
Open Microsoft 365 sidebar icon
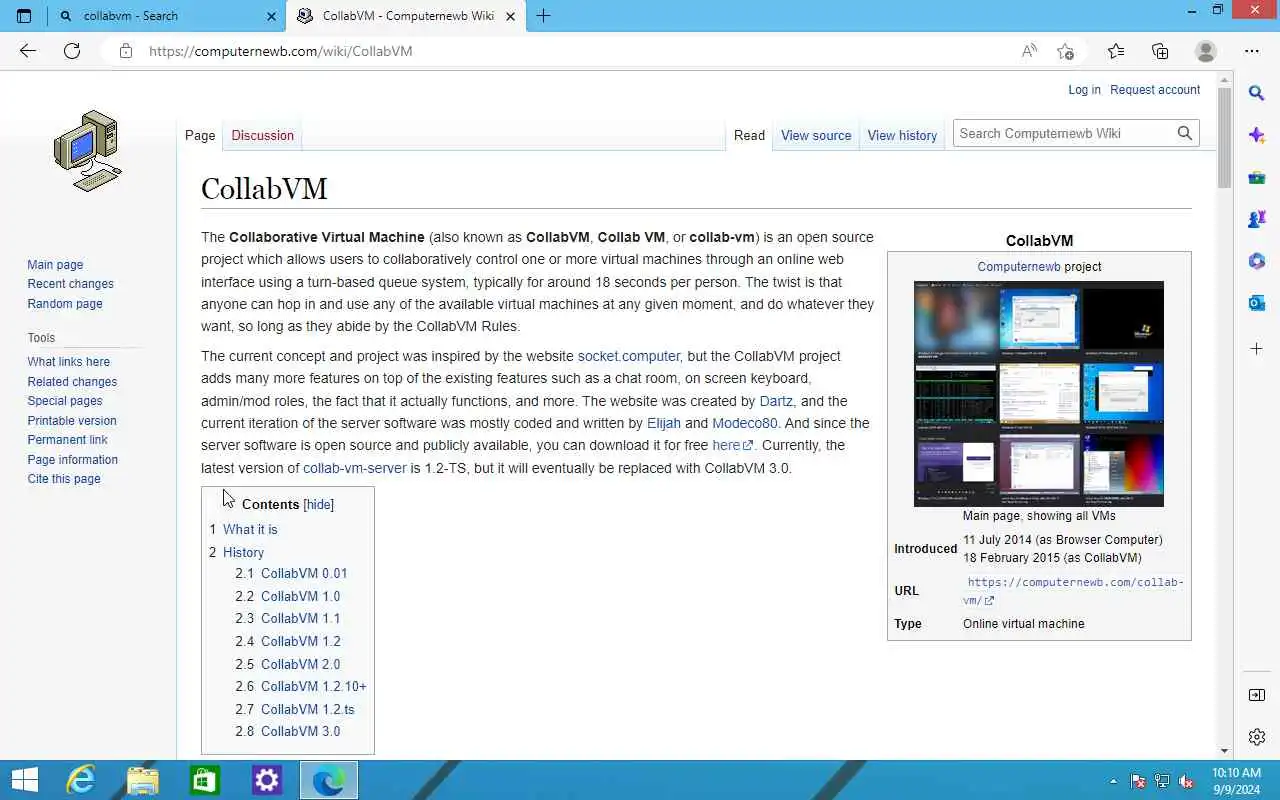coord(1257,261)
